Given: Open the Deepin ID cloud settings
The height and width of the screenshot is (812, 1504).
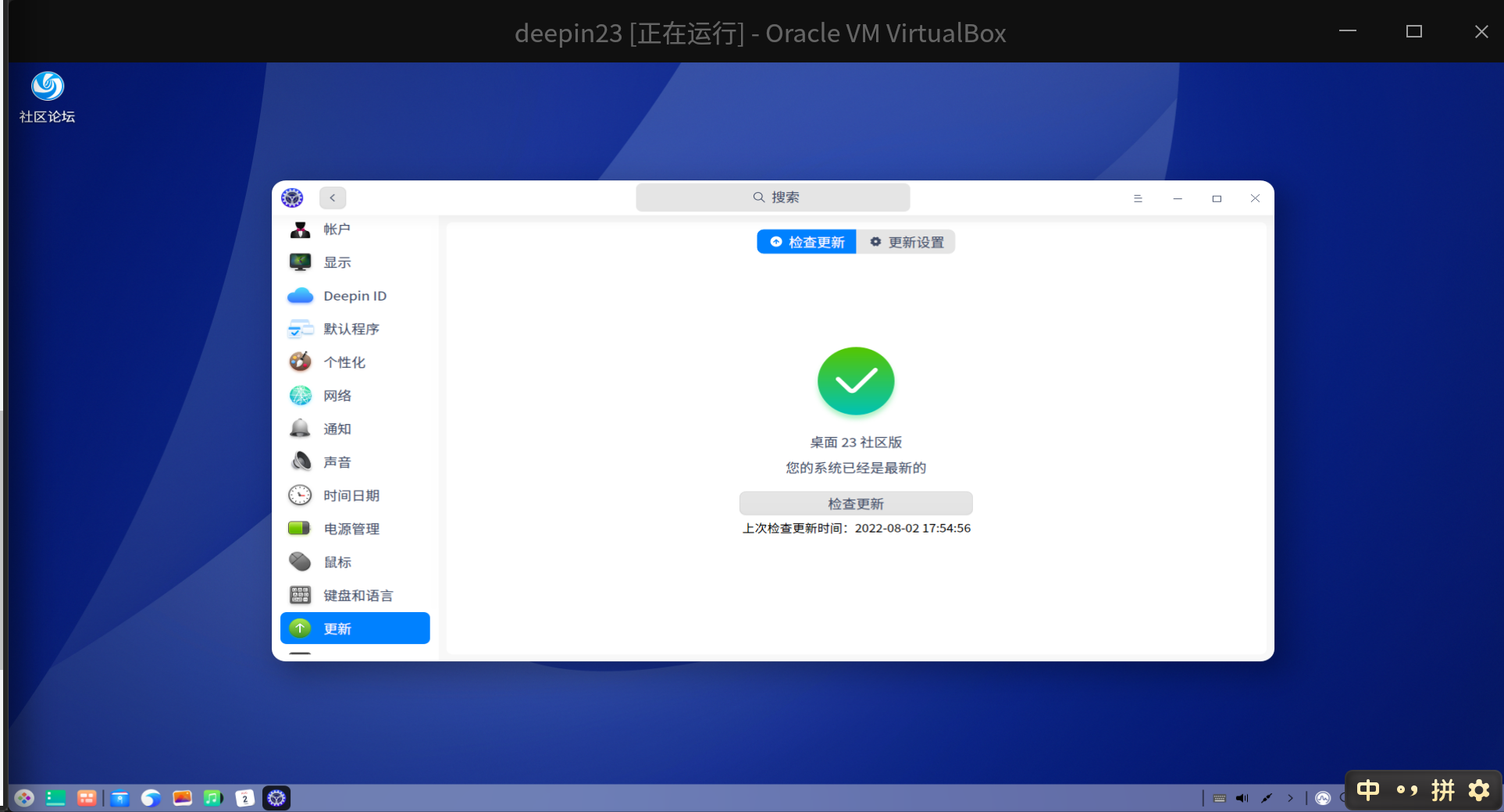Looking at the screenshot, I should tap(355, 296).
